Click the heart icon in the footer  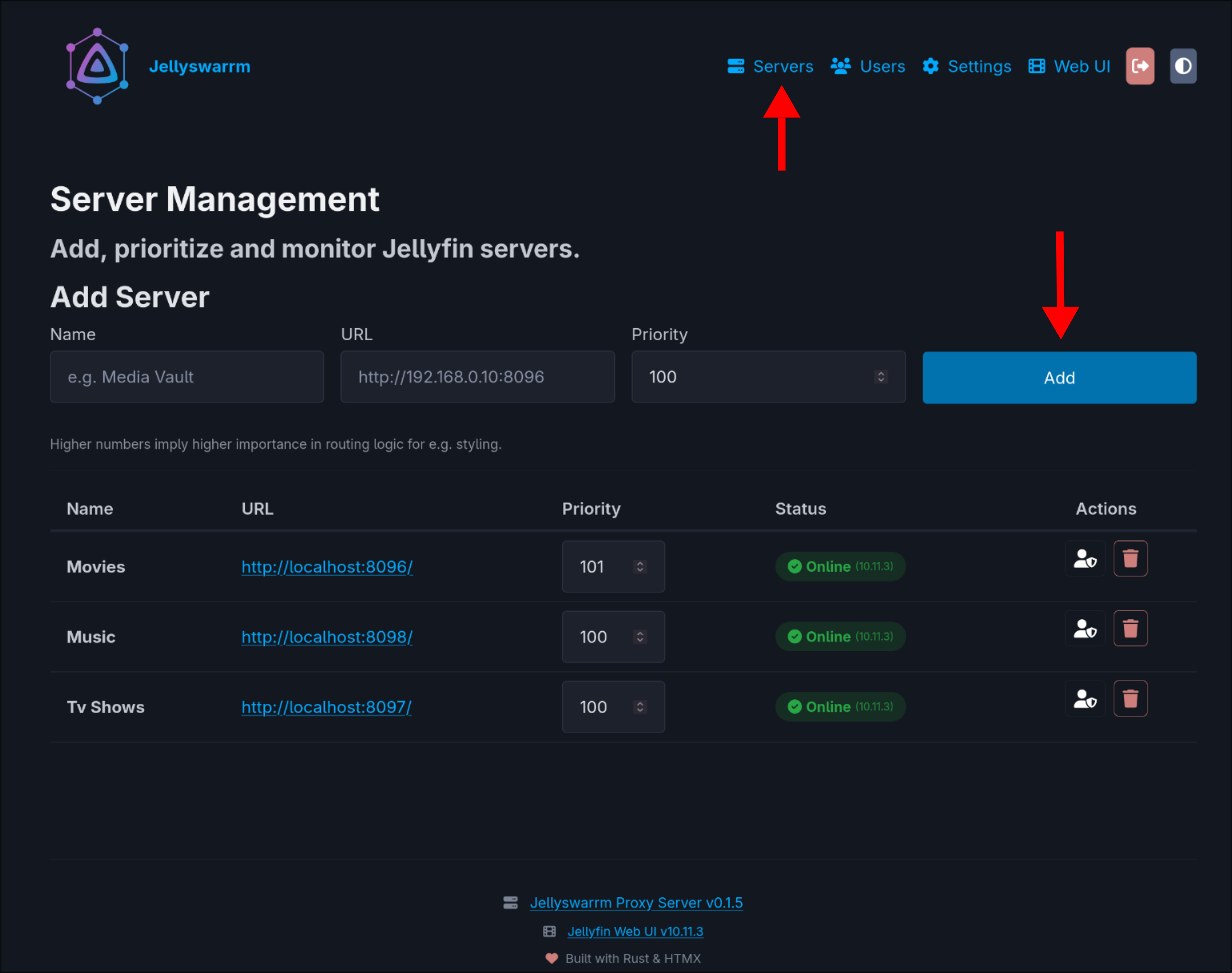[551, 958]
